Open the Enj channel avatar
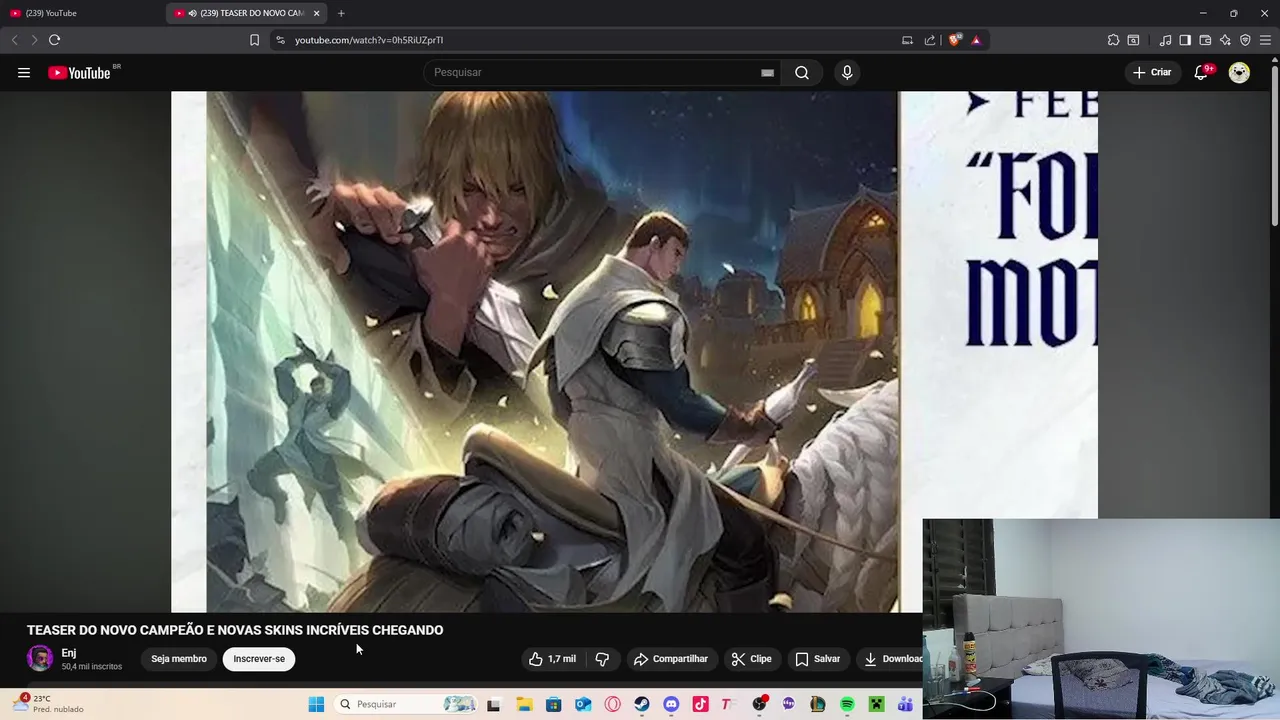This screenshot has width=1280, height=720. point(40,658)
